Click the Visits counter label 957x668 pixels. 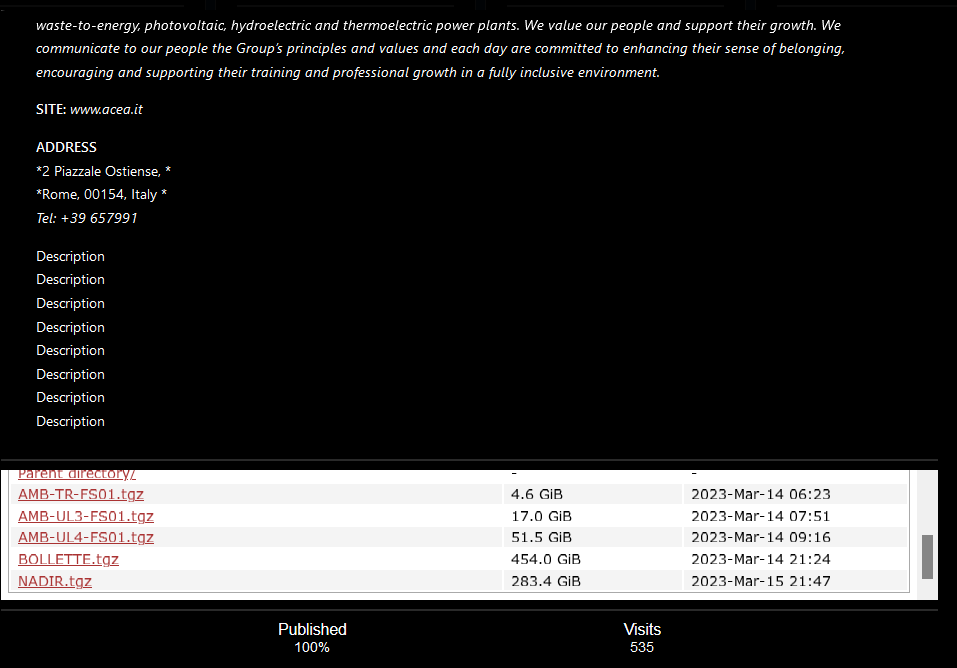[642, 629]
